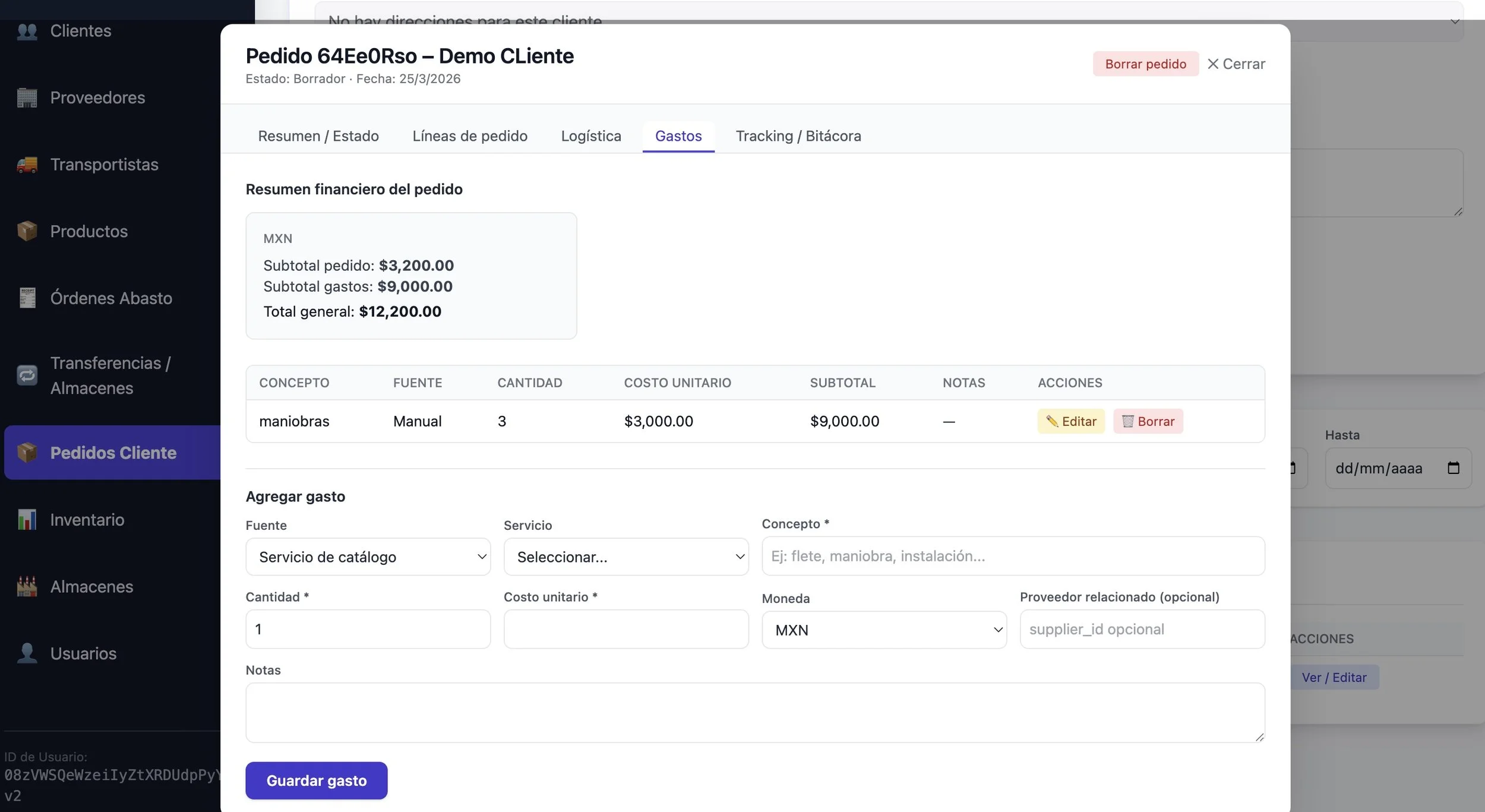The height and width of the screenshot is (812, 1485).
Task: Switch to the Líneas de pedido tab
Action: pyautogui.click(x=469, y=136)
